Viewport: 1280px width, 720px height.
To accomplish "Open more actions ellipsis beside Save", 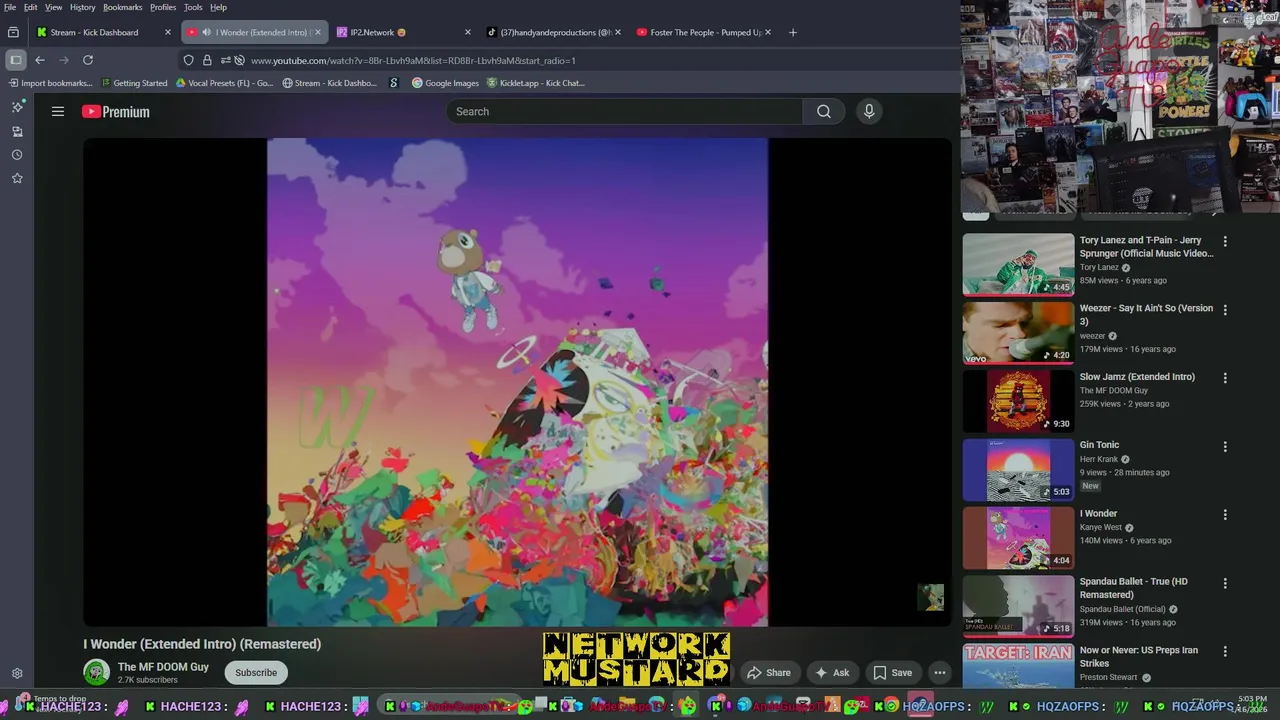I will (940, 672).
